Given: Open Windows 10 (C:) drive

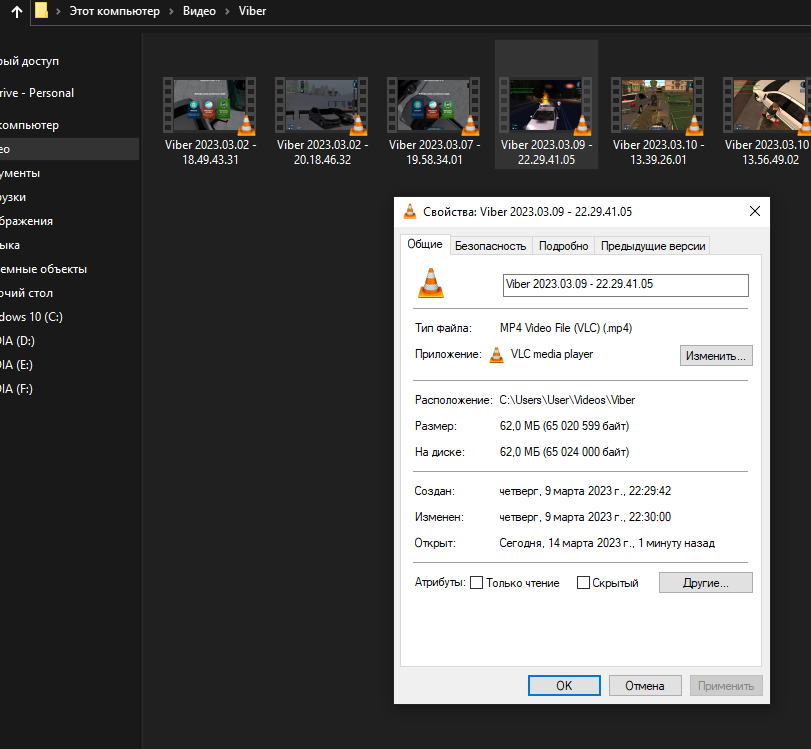Looking at the screenshot, I should pos(31,317).
